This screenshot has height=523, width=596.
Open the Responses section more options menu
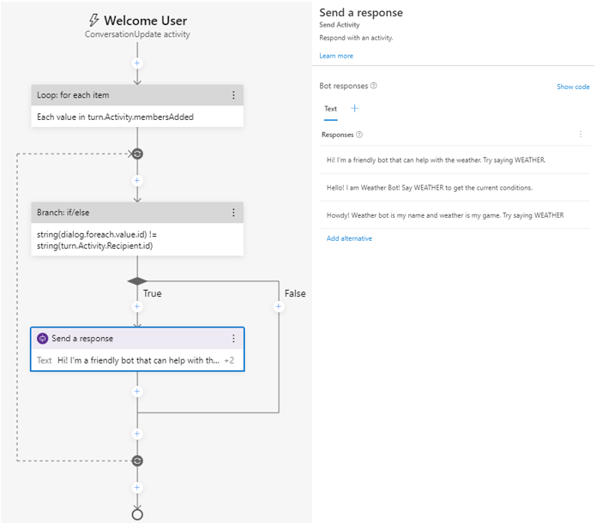580,134
